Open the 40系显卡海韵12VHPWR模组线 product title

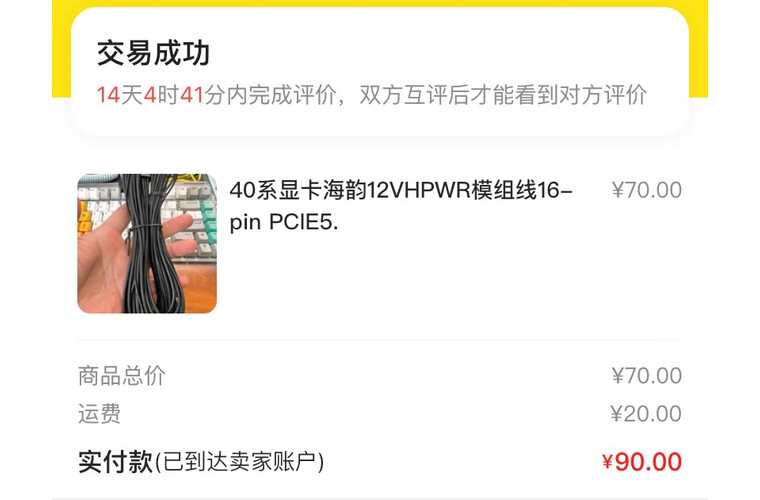[x=401, y=206]
